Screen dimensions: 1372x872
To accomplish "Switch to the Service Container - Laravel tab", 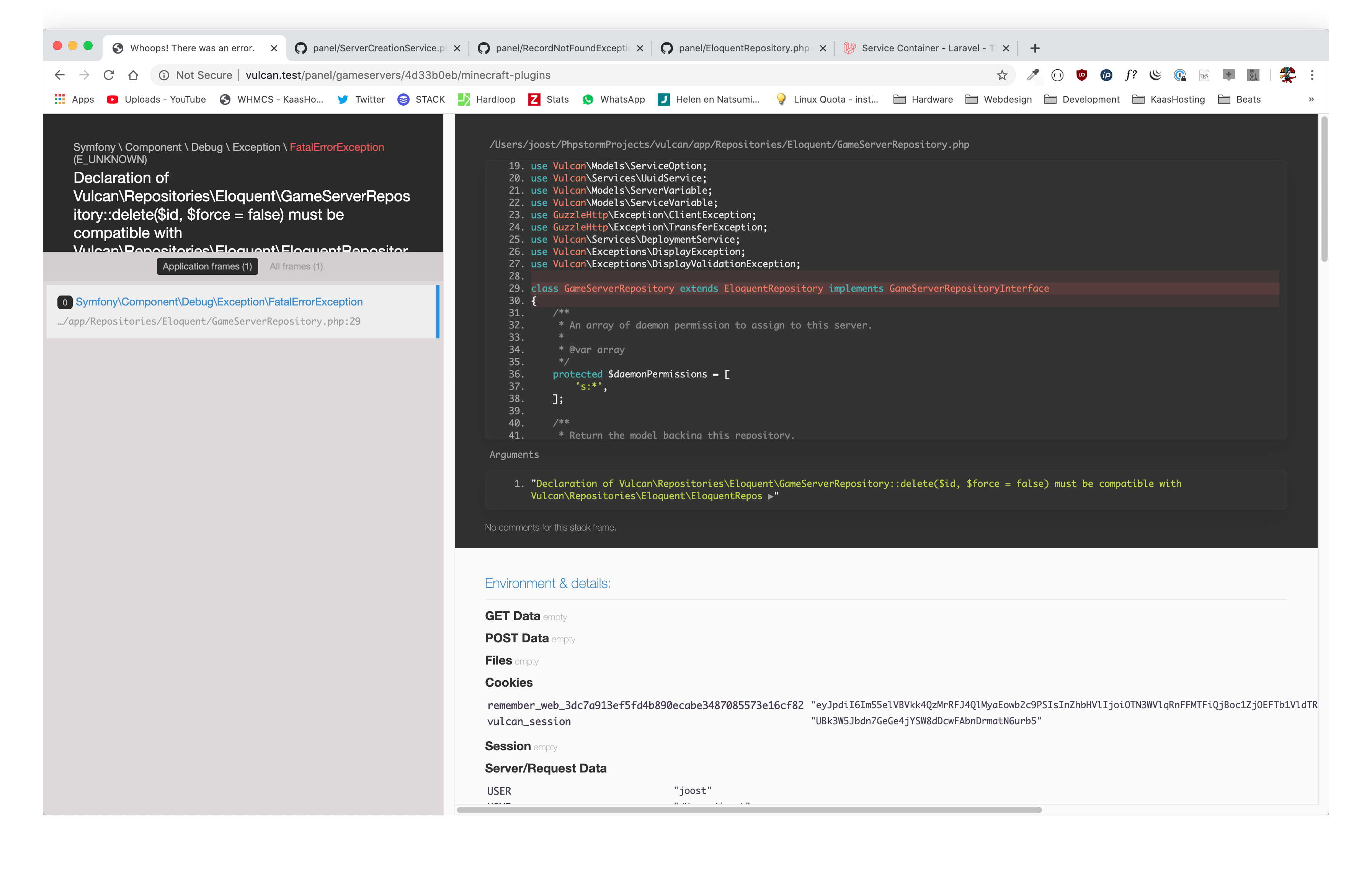I will point(926,48).
